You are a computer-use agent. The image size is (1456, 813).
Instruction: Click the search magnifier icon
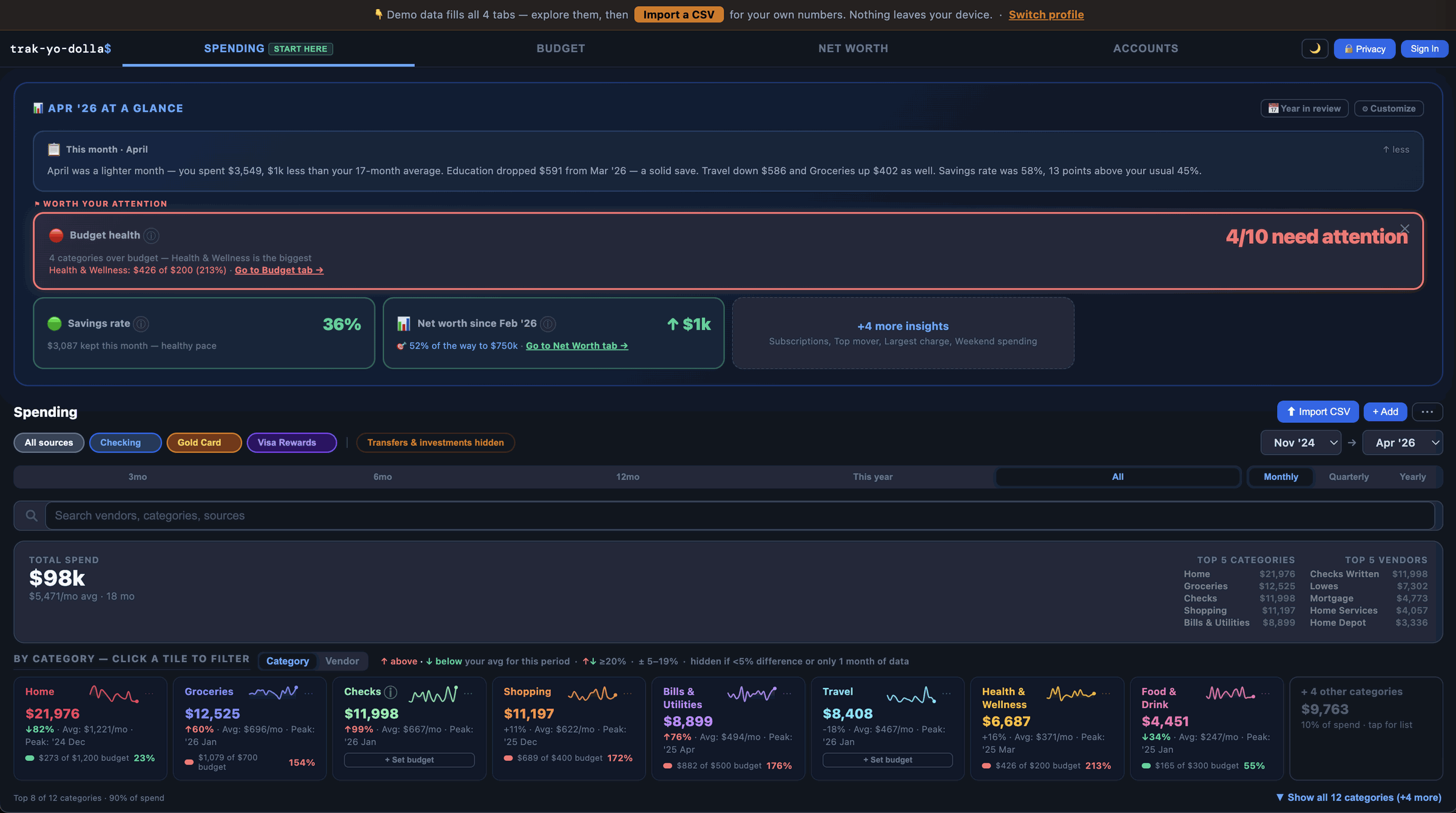point(32,516)
